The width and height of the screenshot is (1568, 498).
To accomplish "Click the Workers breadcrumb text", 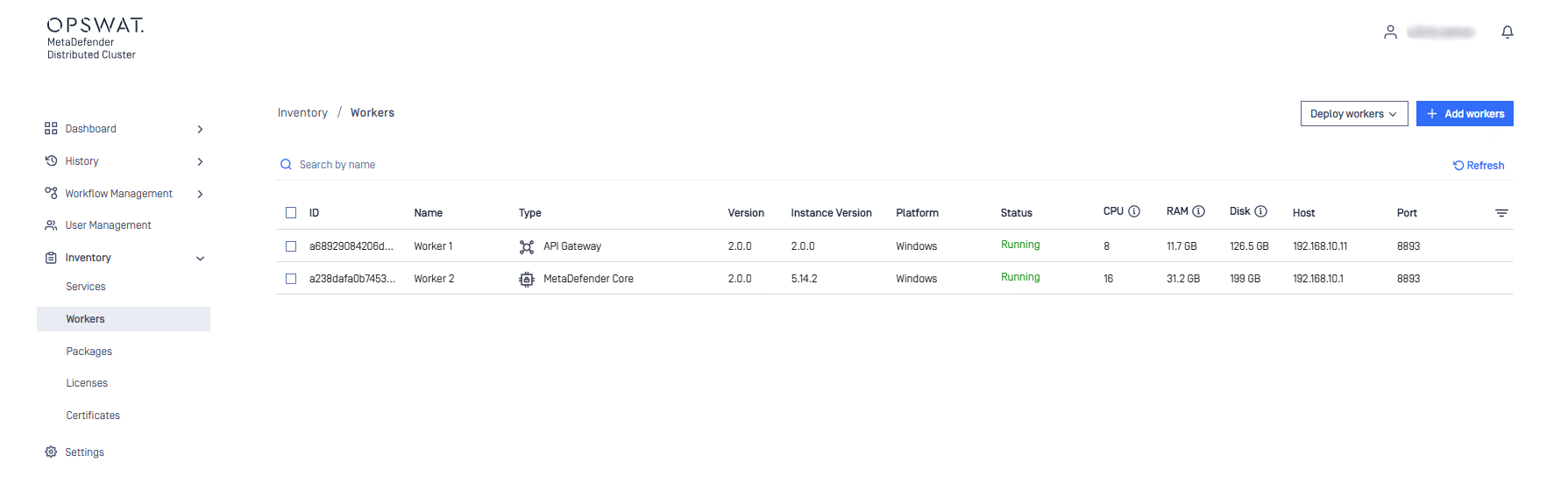I will [372, 113].
